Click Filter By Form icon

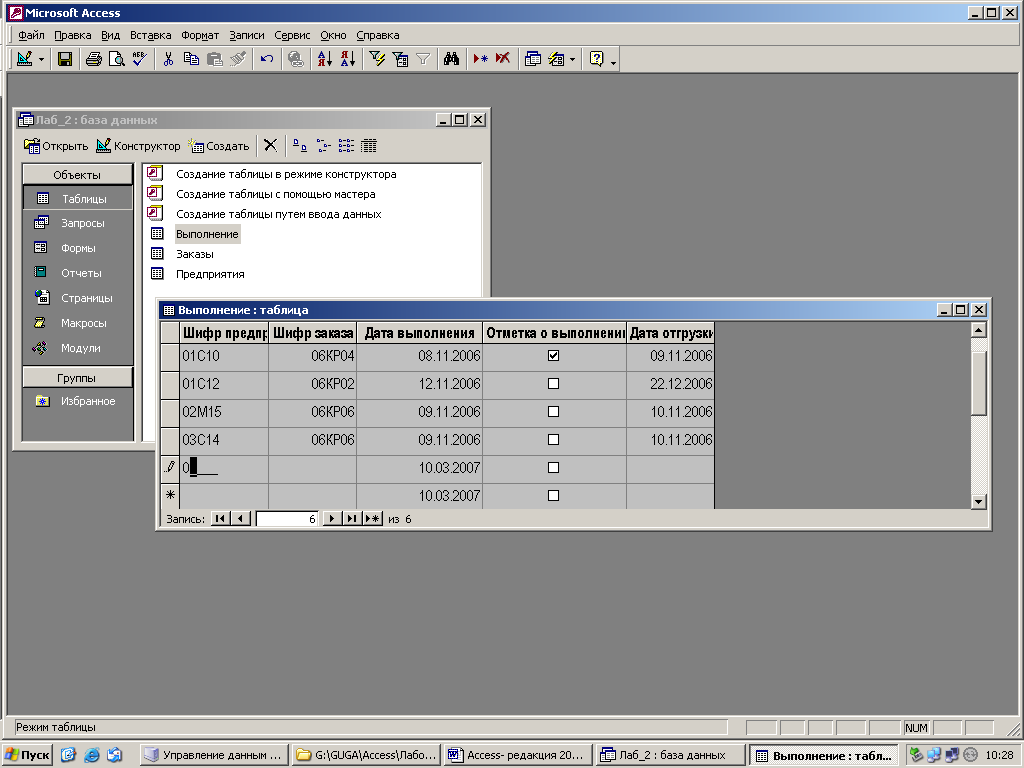pos(400,59)
